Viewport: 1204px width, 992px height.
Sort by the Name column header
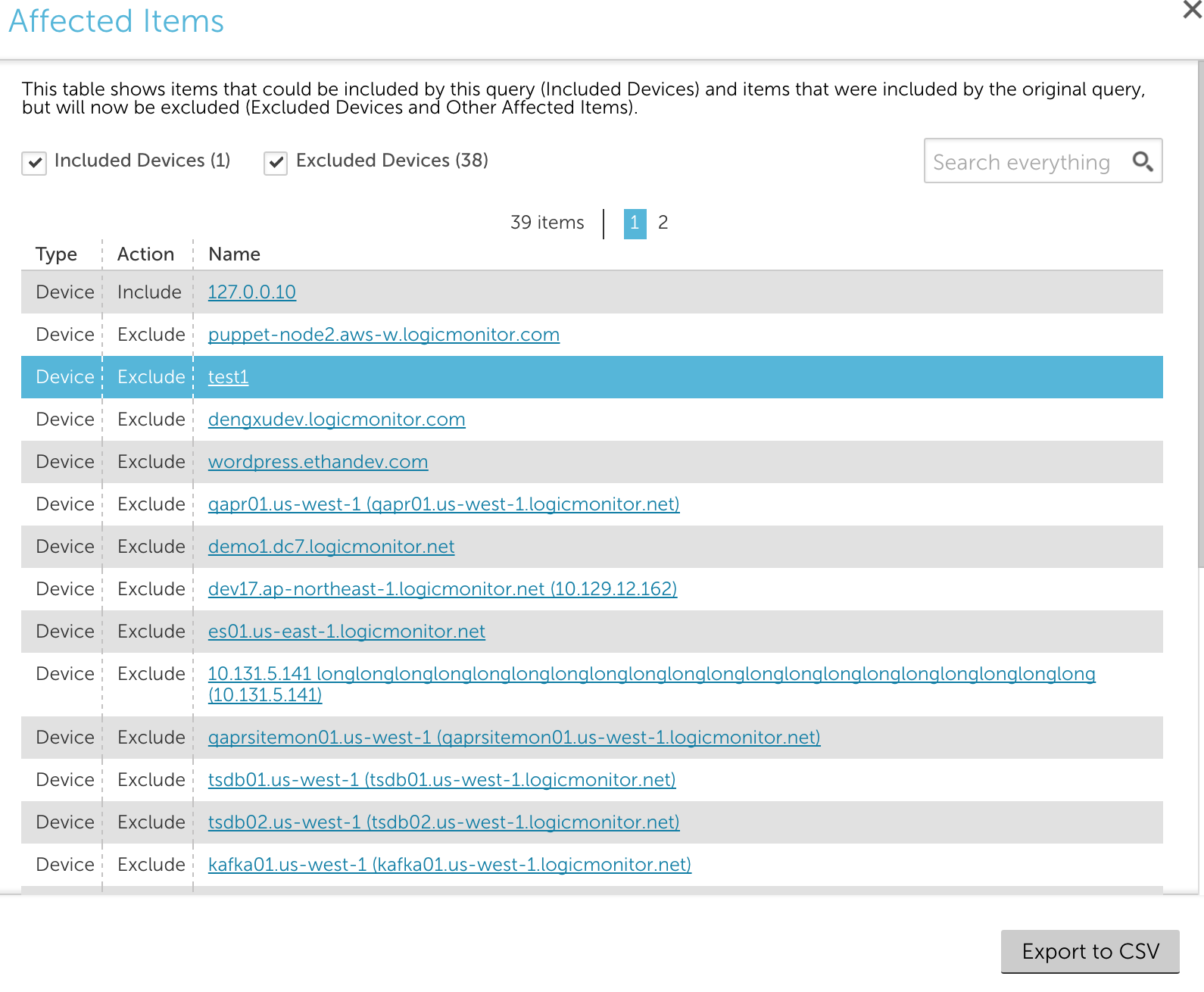(x=234, y=254)
